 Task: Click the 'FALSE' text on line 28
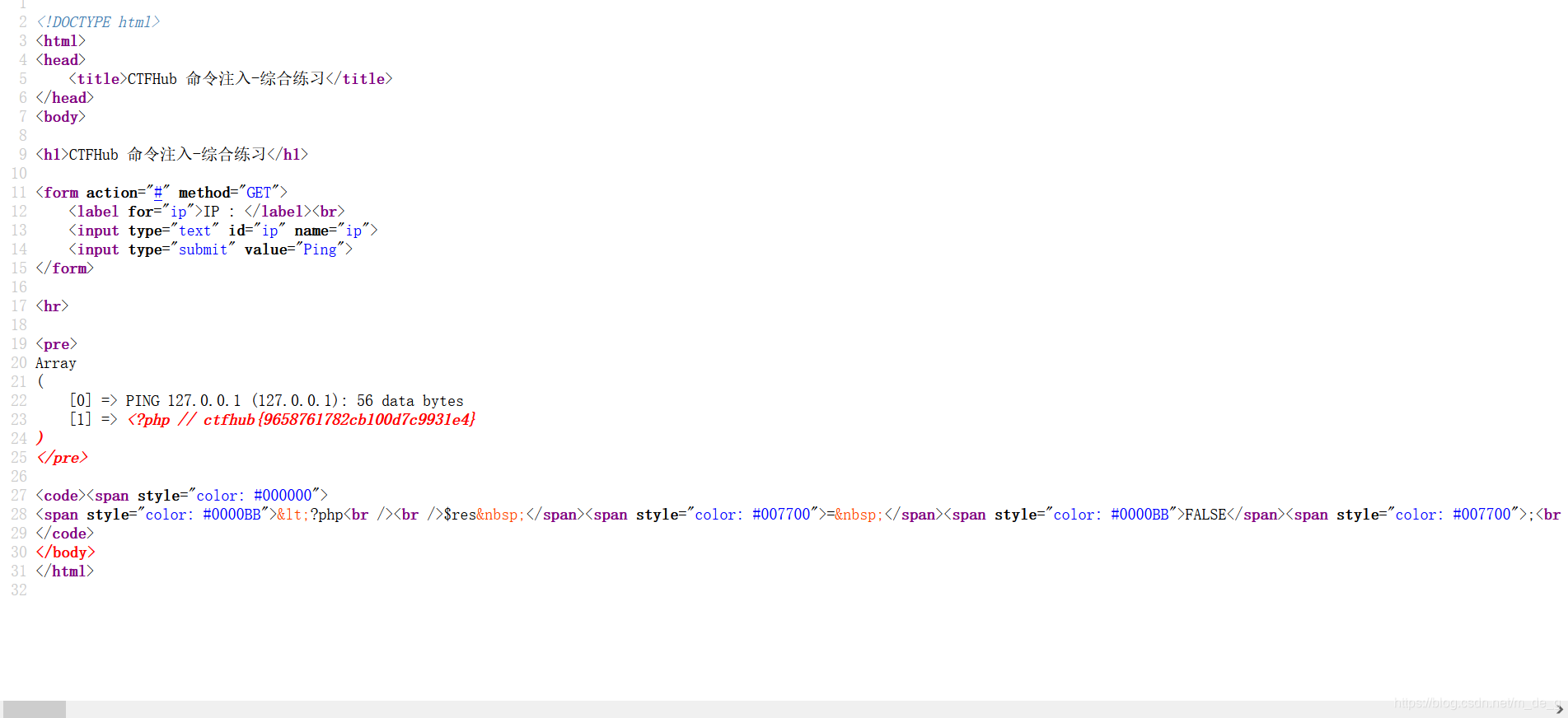tap(1205, 515)
